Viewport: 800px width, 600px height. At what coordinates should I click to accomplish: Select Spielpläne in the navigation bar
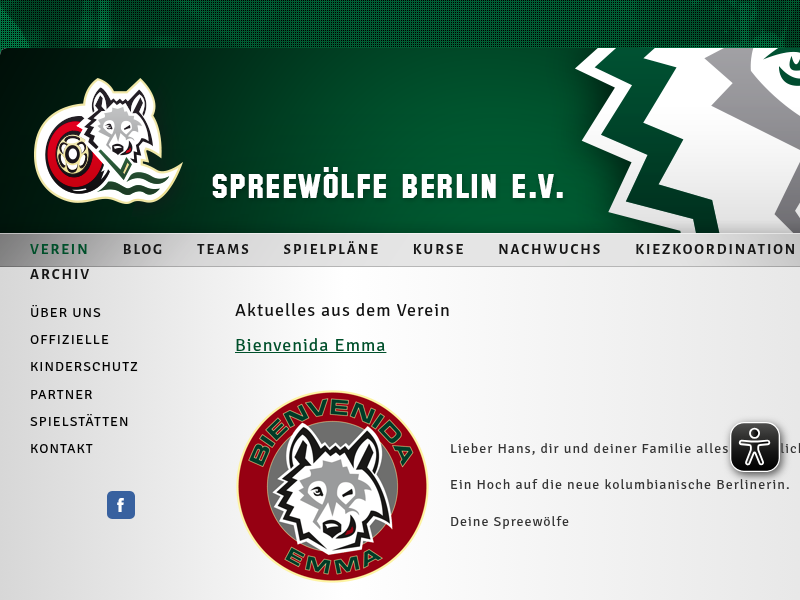pyautogui.click(x=331, y=249)
